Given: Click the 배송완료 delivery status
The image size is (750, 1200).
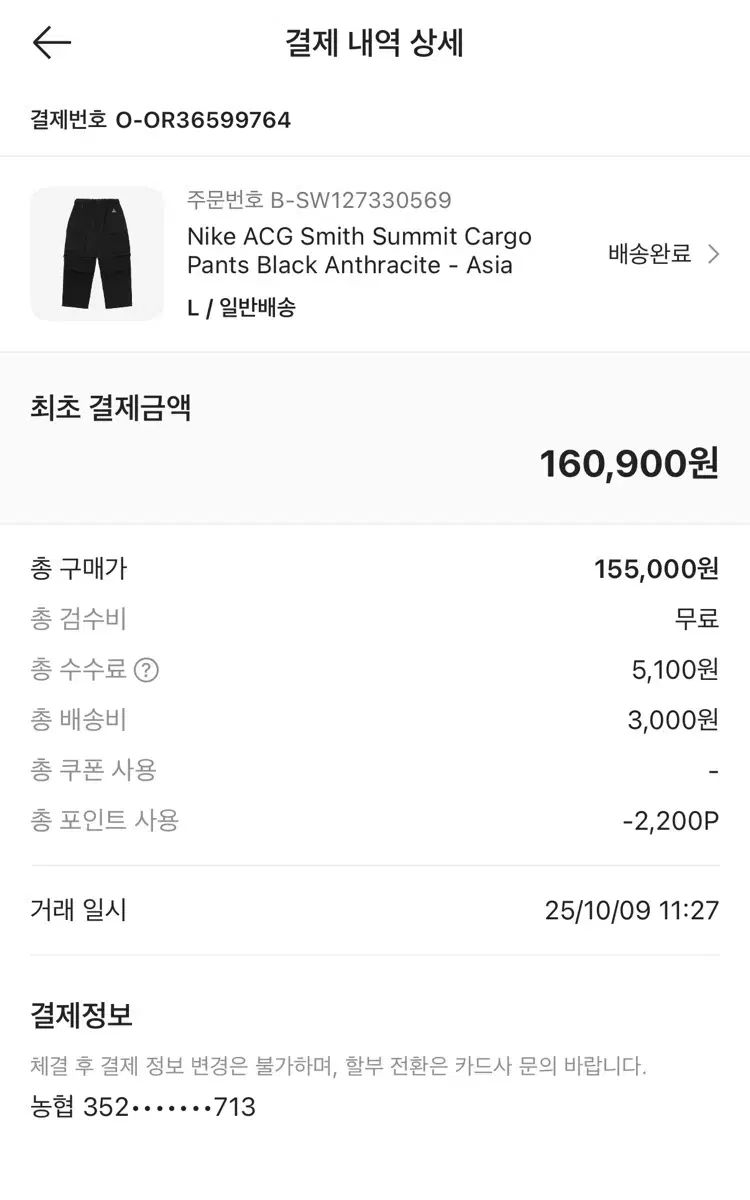Looking at the screenshot, I should coord(650,254).
